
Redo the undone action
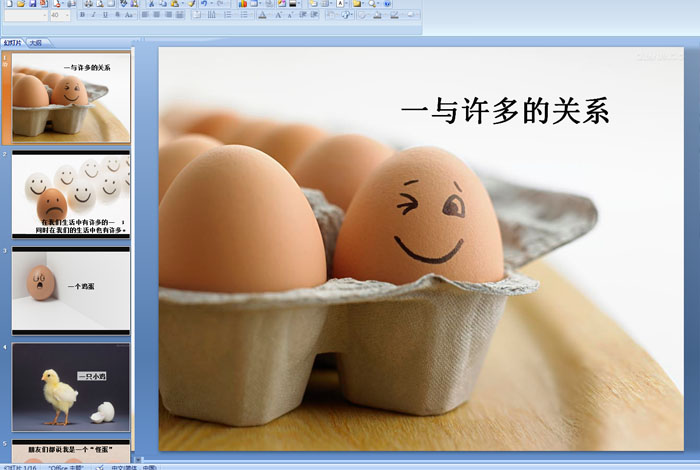click(x=220, y=4)
